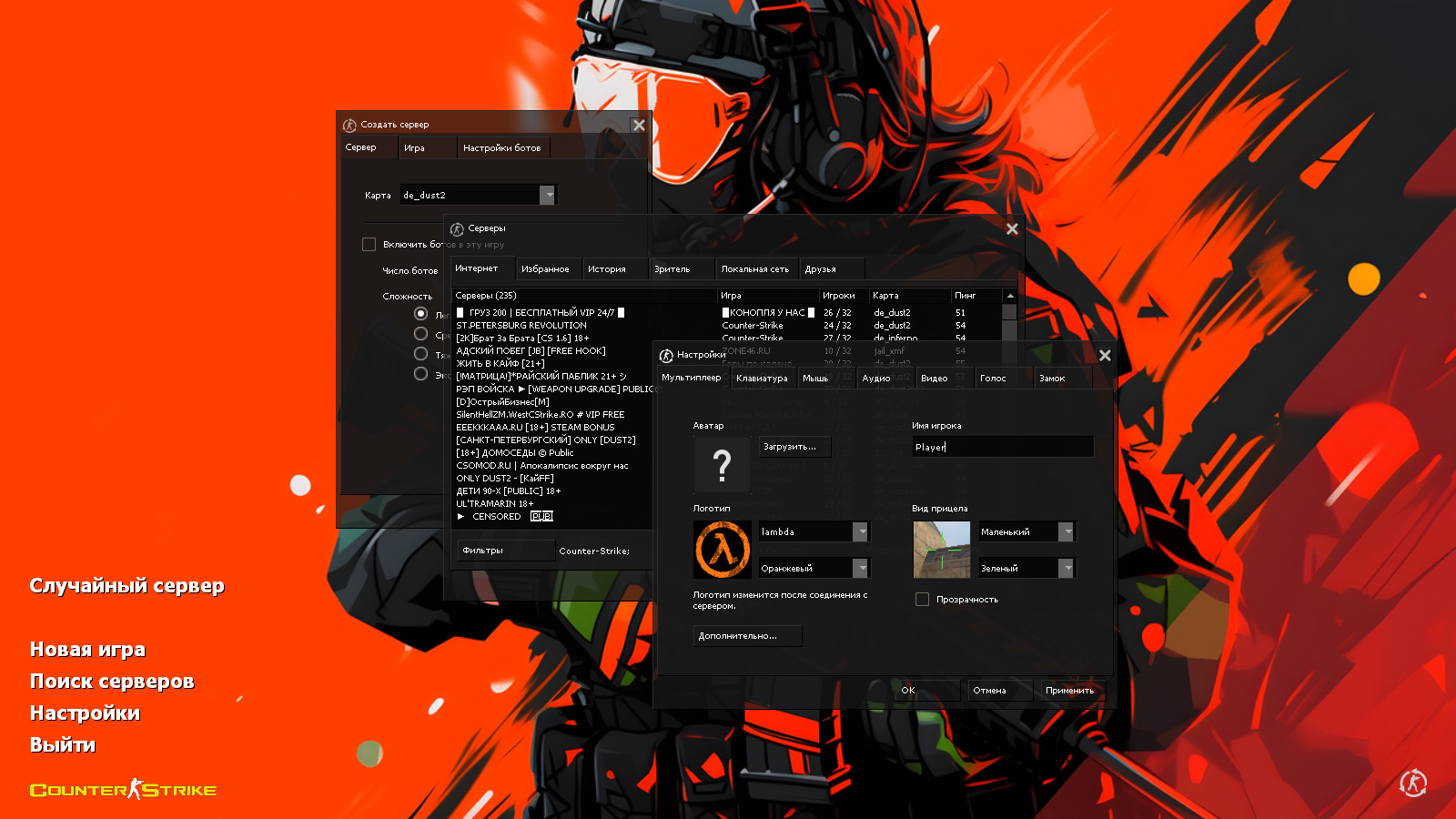This screenshot has height=819, width=1456.
Task: Close the Серверы window with X
Action: (x=1012, y=229)
